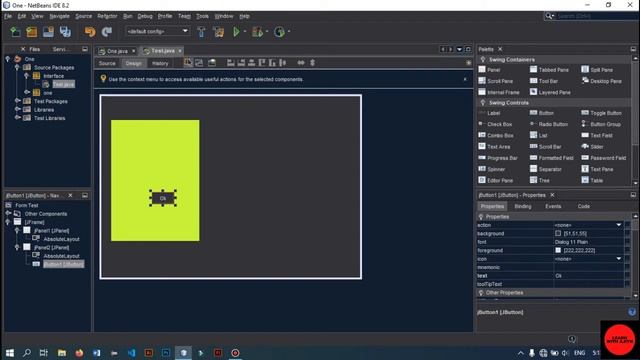Close the hint bar message

[465, 79]
